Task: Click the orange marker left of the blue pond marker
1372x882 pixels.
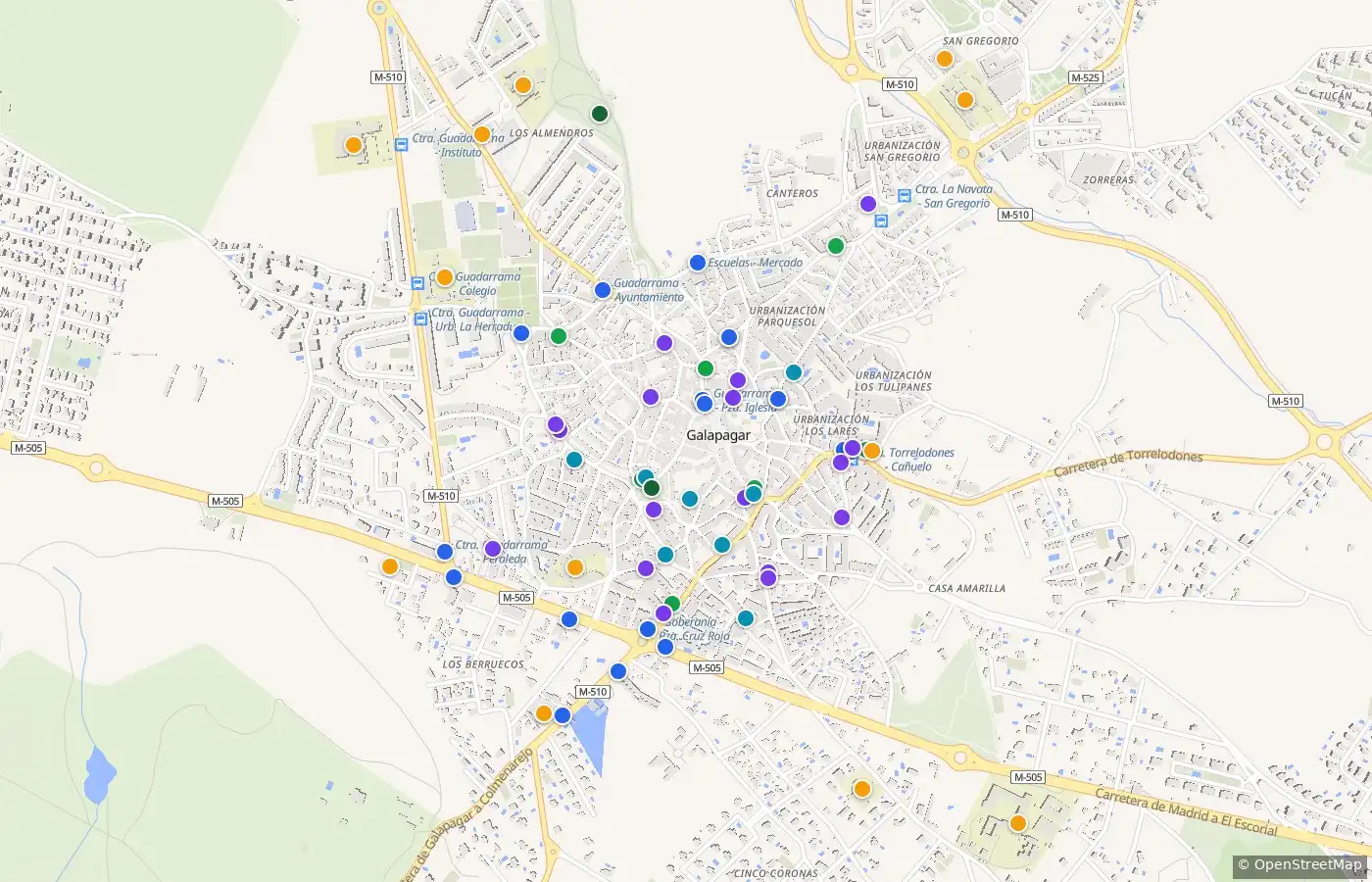Action: [544, 713]
